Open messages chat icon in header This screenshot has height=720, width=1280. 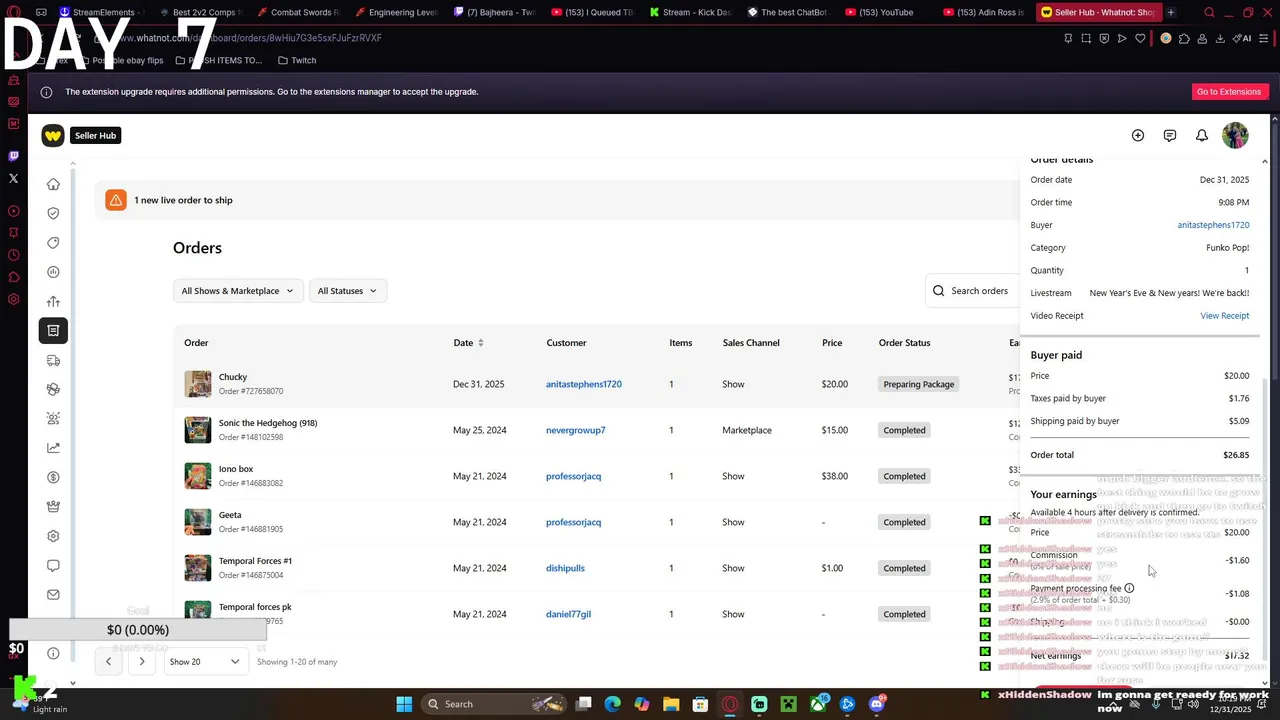pyautogui.click(x=1170, y=135)
